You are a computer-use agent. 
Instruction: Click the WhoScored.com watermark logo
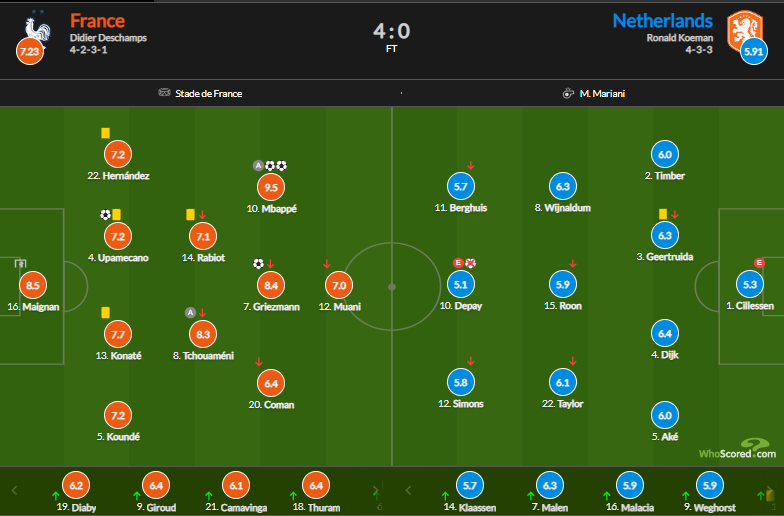(x=735, y=451)
